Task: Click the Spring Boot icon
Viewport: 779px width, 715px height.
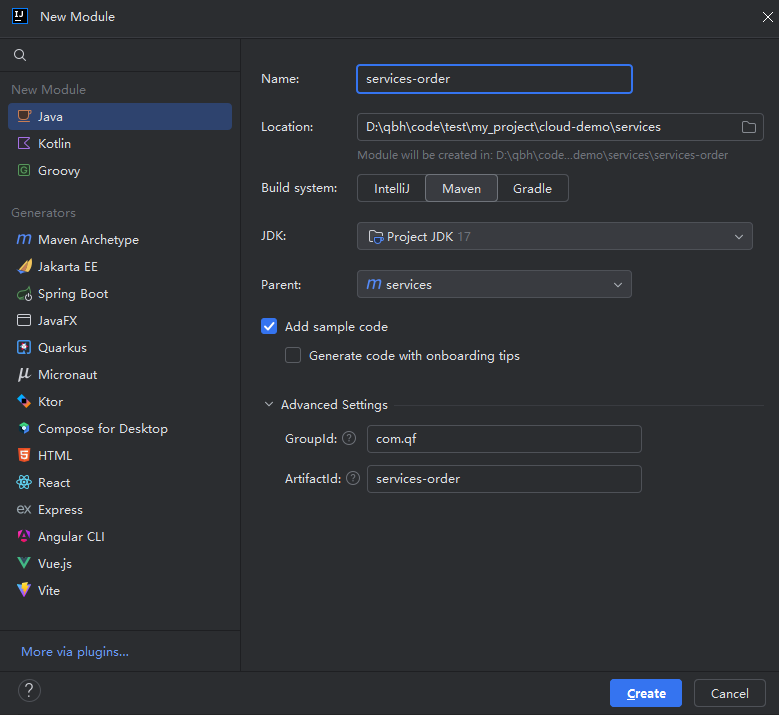Action: tap(24, 294)
